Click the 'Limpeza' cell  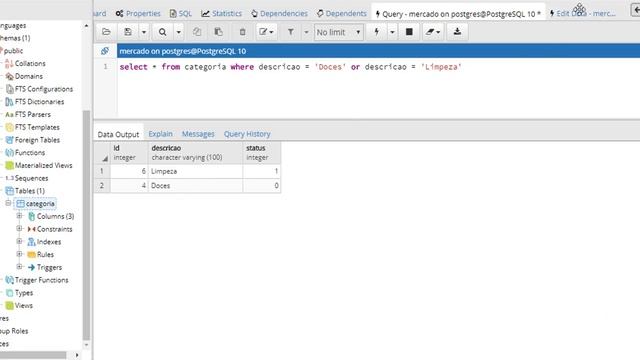coord(196,171)
